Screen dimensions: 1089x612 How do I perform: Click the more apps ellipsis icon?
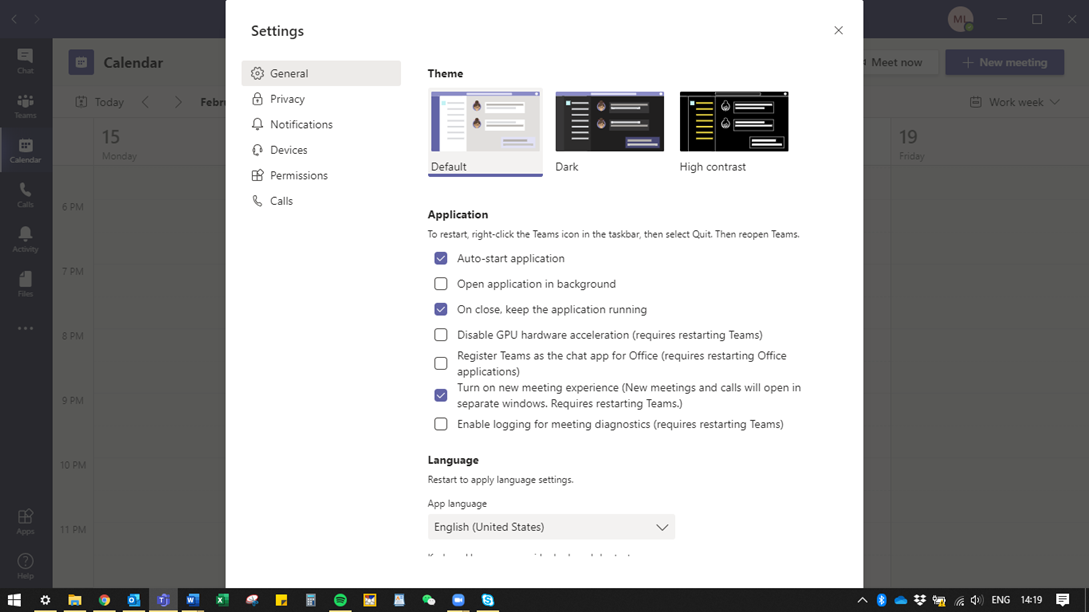pos(25,328)
